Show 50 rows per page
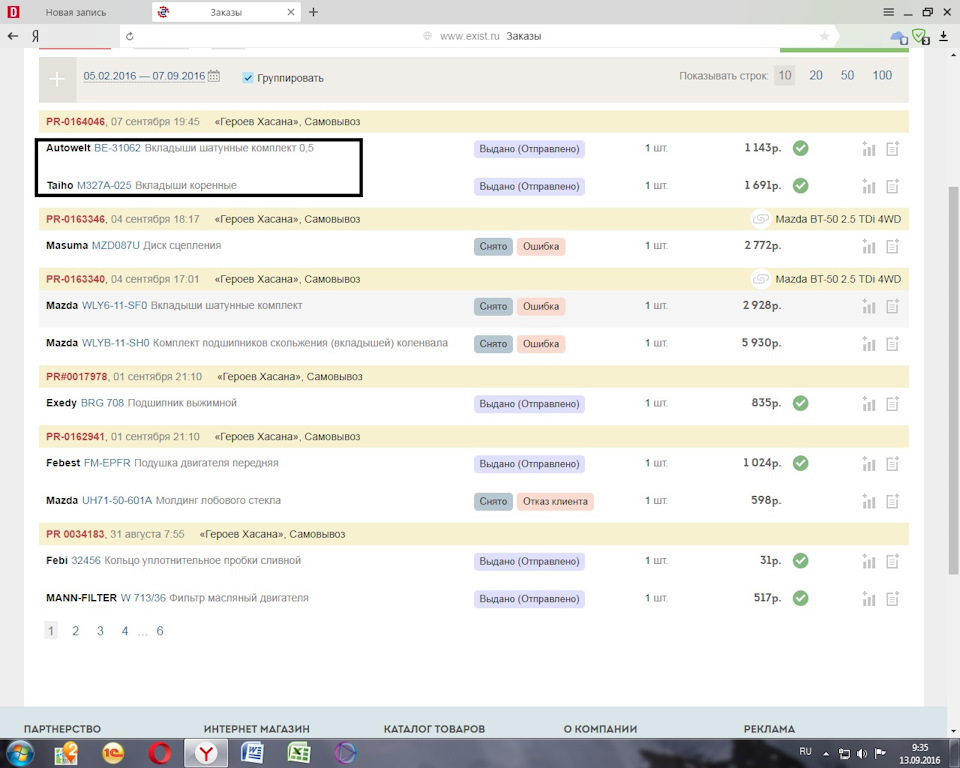The height and width of the screenshot is (768, 960). click(x=847, y=75)
